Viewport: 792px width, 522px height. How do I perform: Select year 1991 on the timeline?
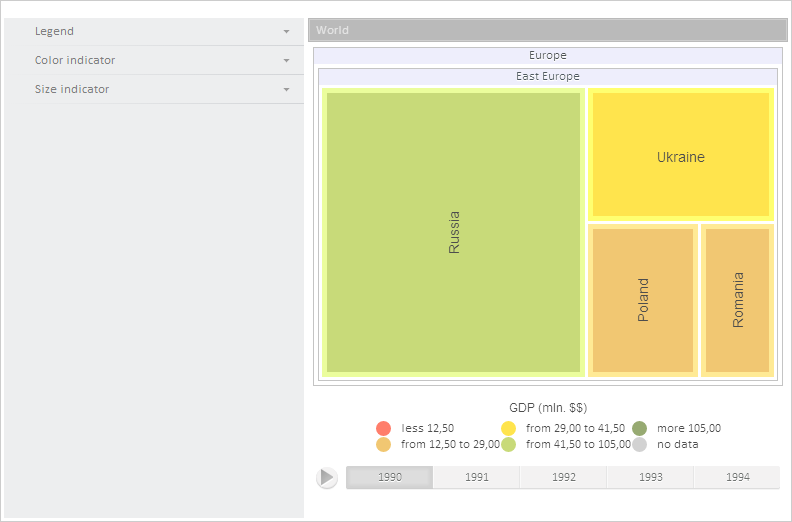click(x=477, y=477)
